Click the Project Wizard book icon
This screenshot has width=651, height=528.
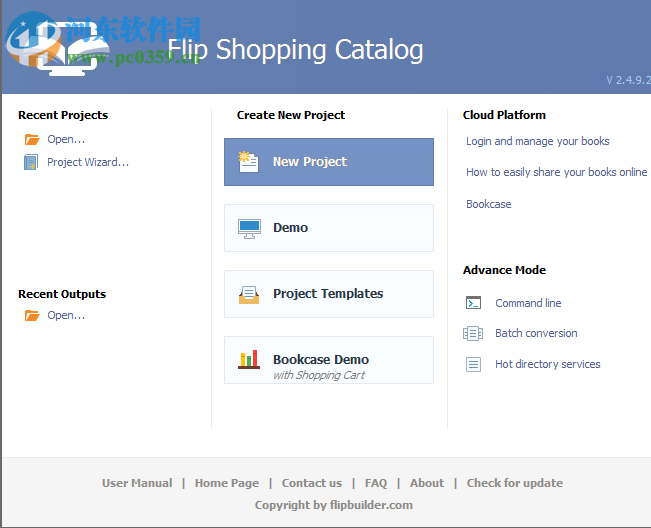tap(31, 162)
